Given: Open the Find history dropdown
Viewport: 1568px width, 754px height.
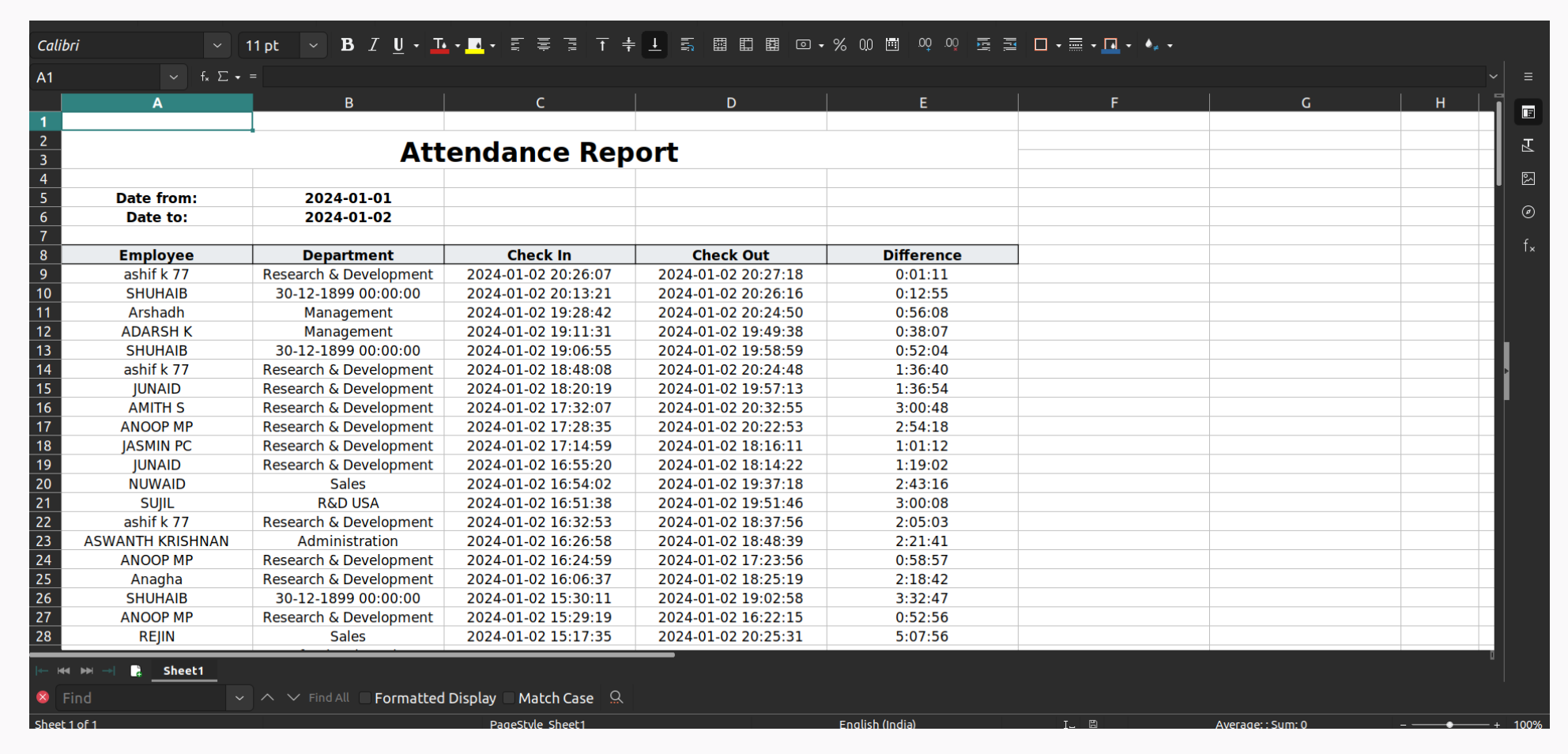Looking at the screenshot, I should [x=239, y=698].
